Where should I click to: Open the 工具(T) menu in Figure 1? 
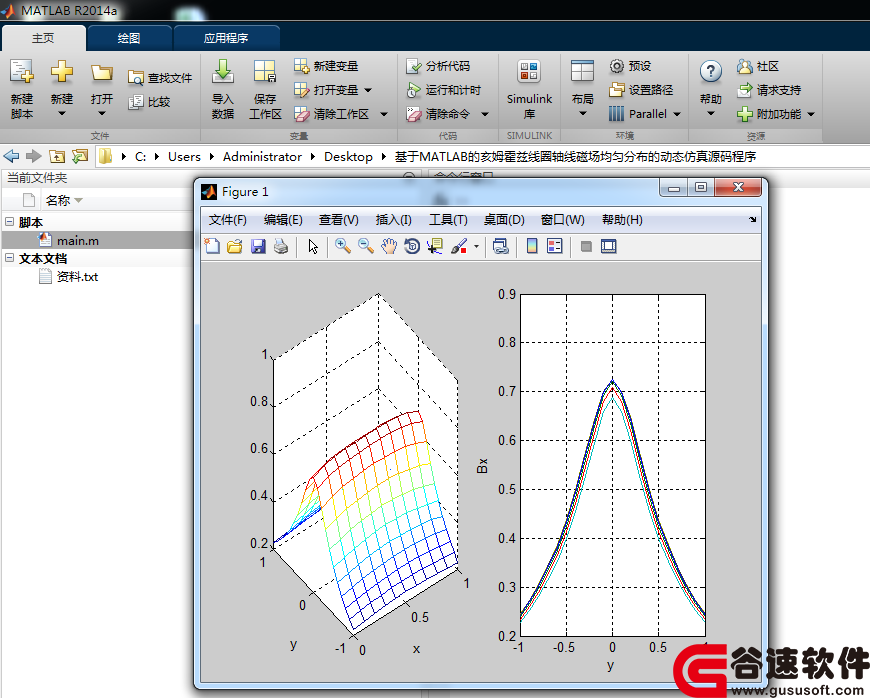[x=448, y=220]
